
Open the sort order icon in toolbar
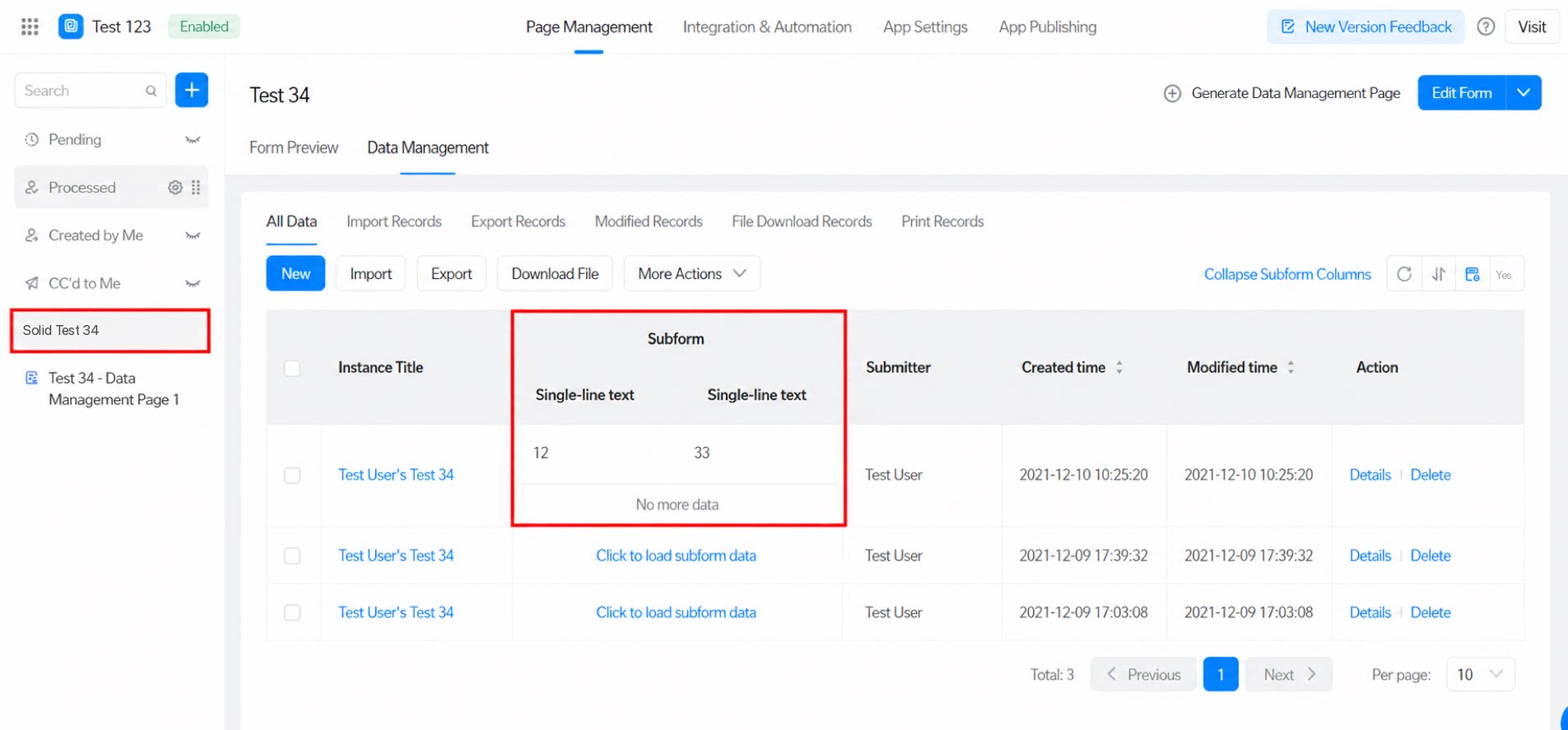[1438, 274]
